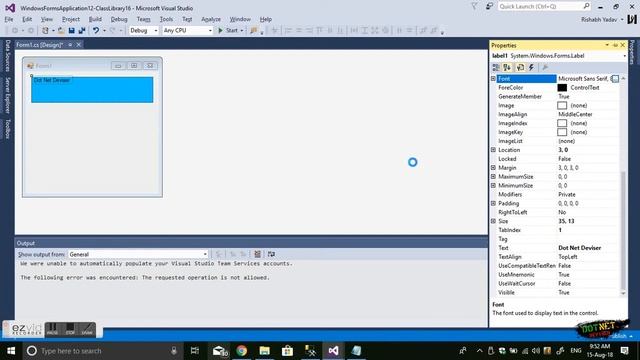Open the Analyze menu

(x=211, y=19)
